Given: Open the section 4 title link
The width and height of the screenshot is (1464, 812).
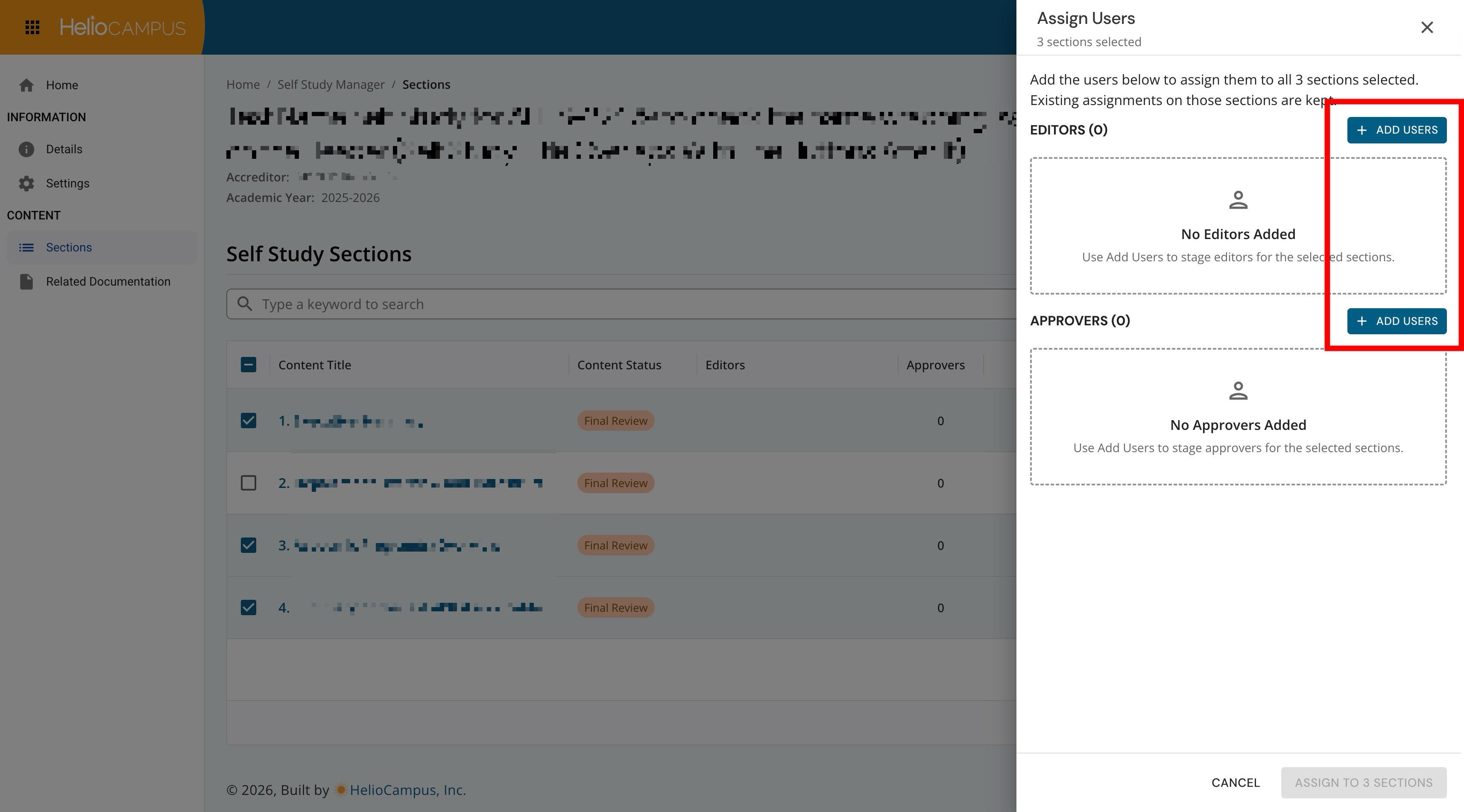Looking at the screenshot, I should tap(410, 608).
